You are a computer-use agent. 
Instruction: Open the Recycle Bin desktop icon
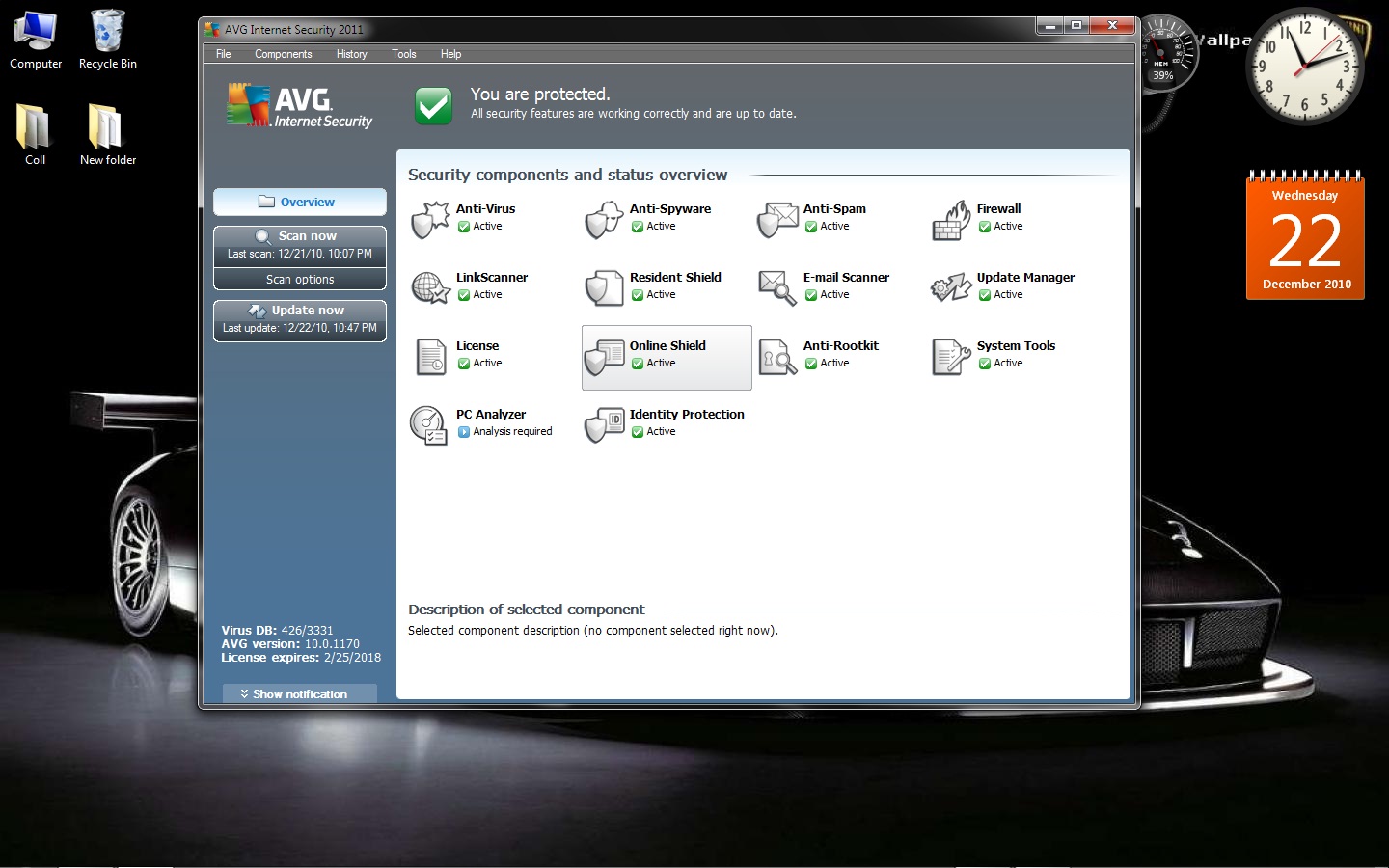108,41
